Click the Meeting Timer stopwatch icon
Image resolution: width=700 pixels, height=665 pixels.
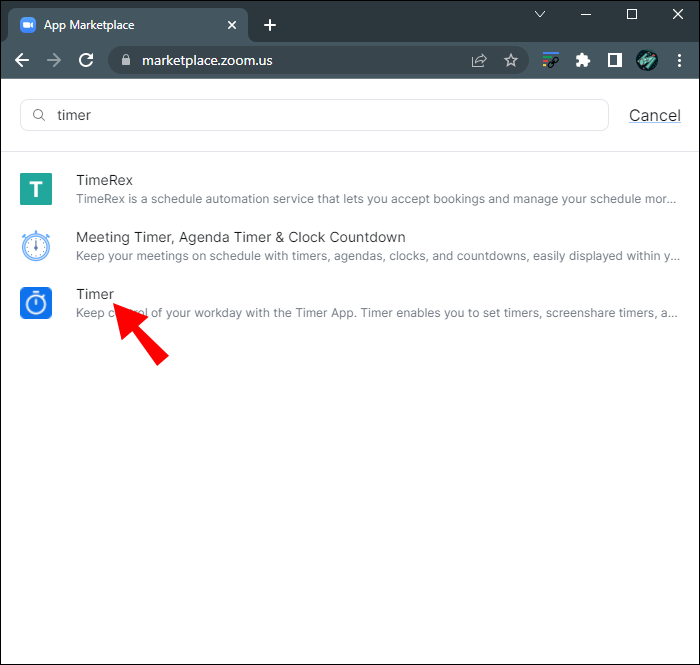coord(36,246)
